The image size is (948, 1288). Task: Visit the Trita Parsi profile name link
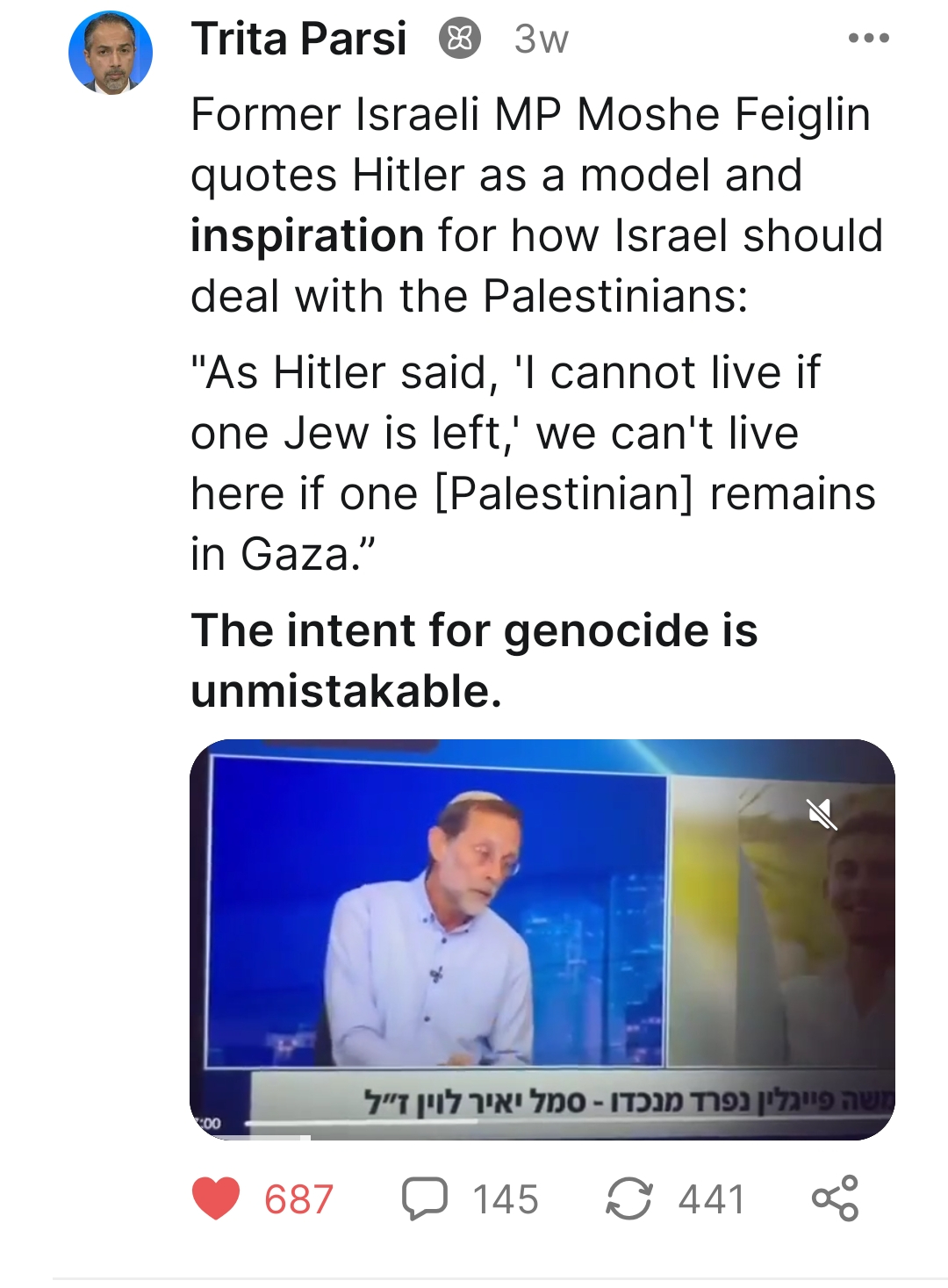coord(299,40)
